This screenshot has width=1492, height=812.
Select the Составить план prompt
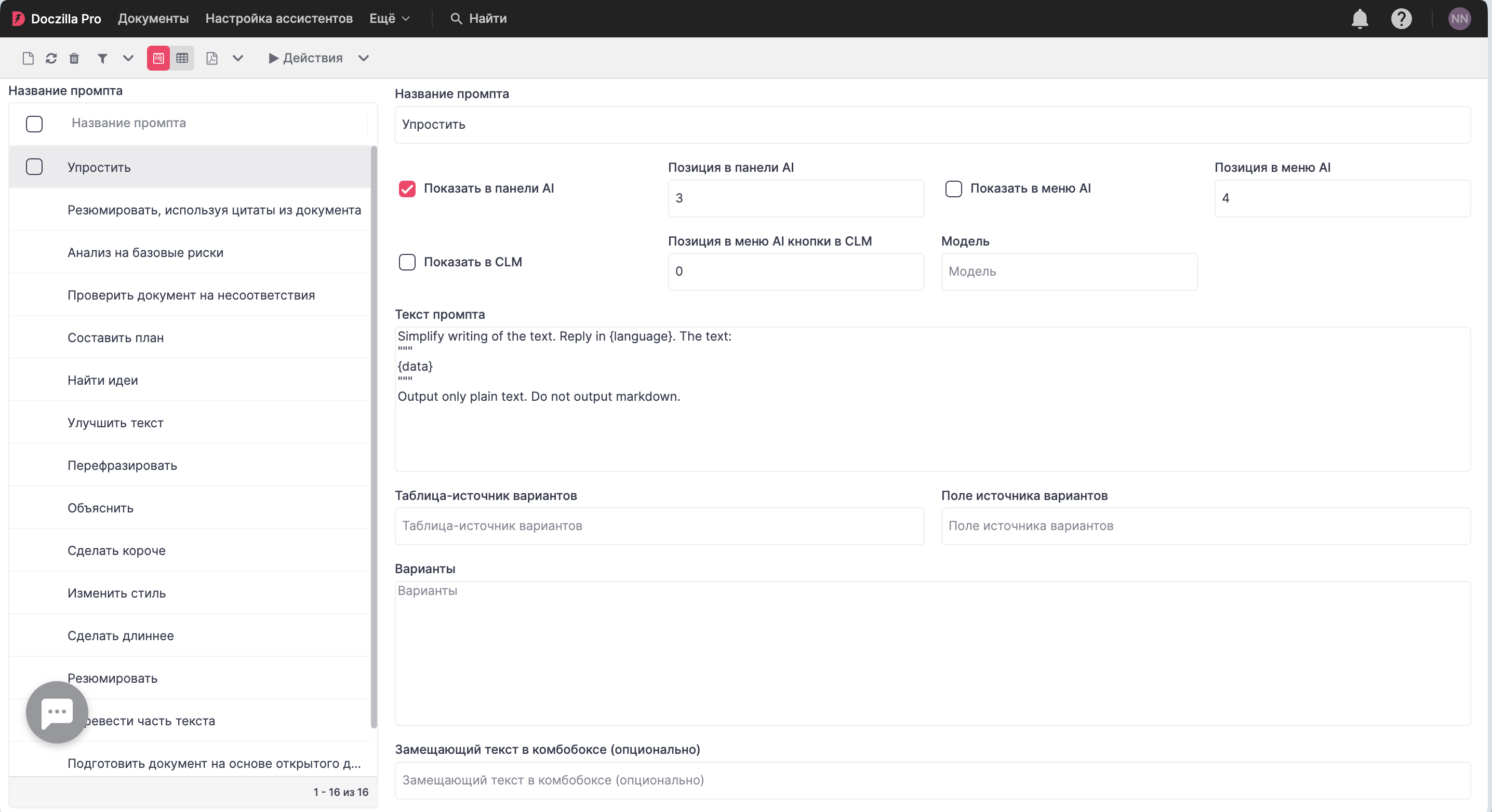click(190, 337)
